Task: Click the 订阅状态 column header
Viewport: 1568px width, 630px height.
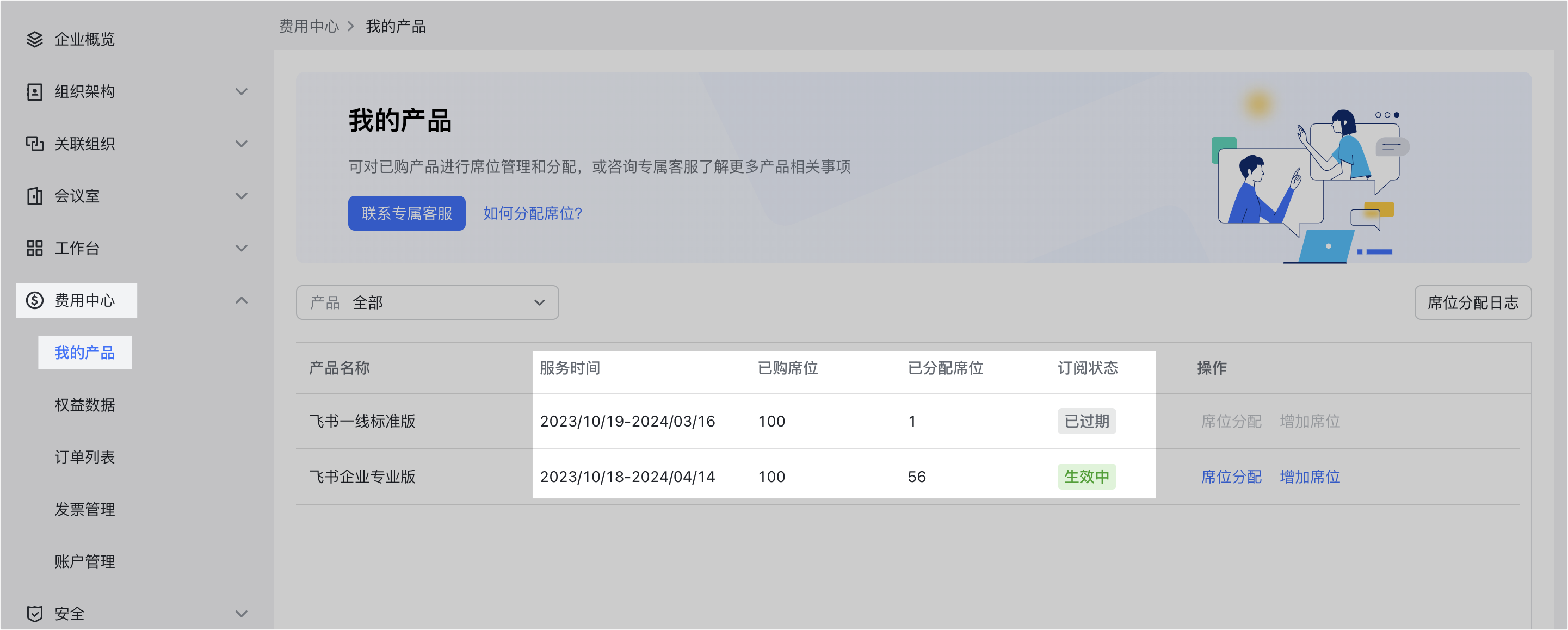Action: 1088,368
